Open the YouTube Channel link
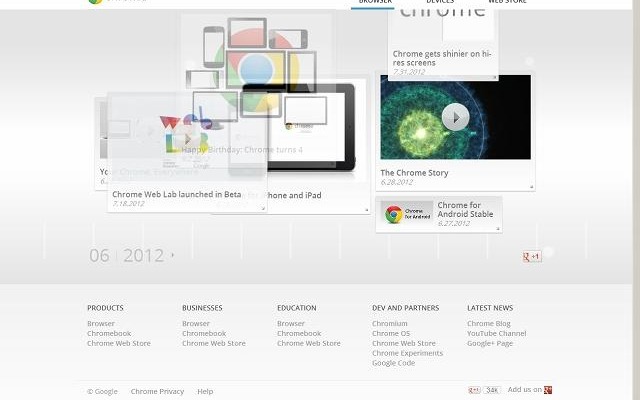The image size is (640, 400). click(497, 333)
